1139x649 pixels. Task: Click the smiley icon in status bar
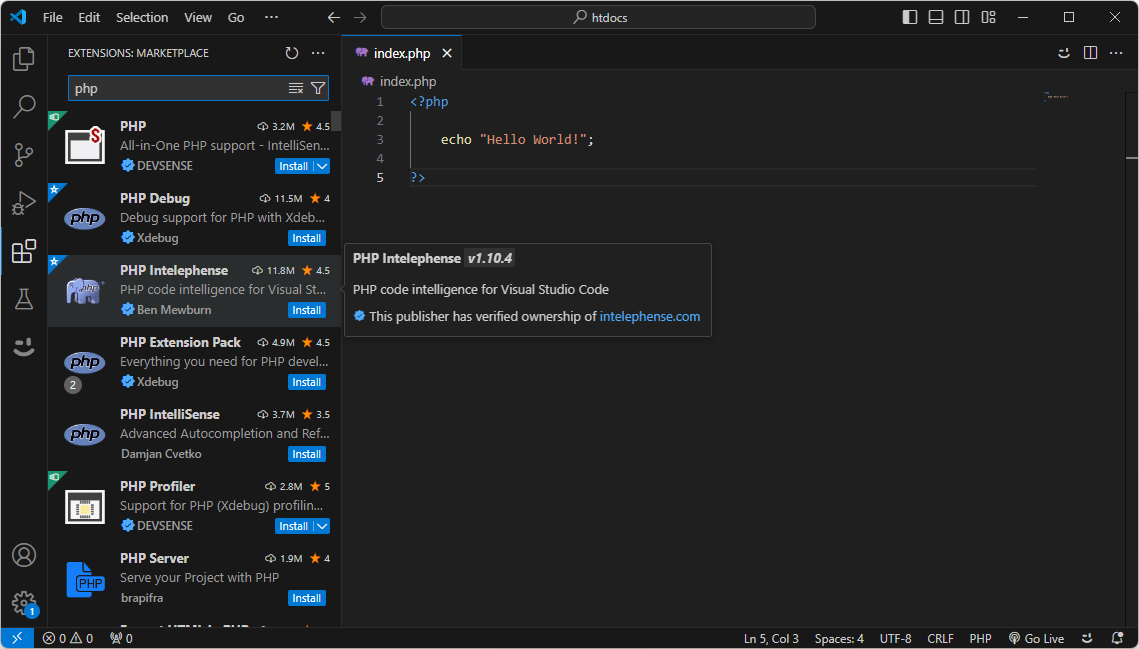[x=1087, y=638]
